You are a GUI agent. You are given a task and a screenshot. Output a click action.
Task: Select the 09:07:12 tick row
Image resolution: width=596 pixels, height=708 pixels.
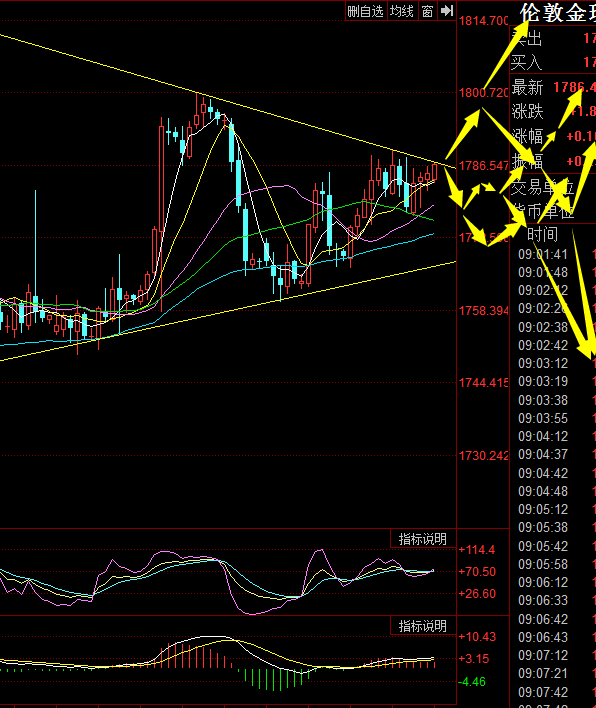[557, 655]
